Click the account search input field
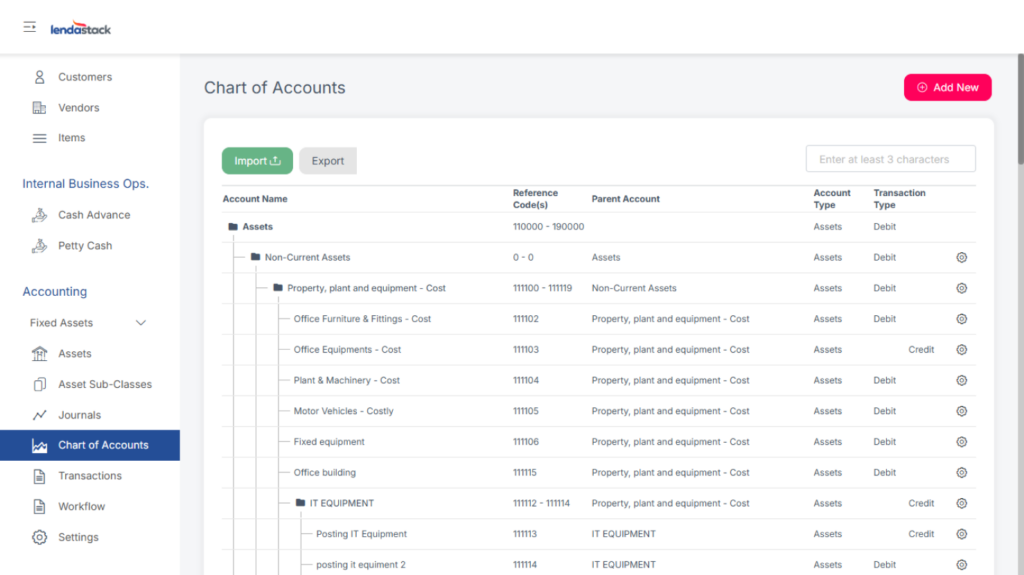The height and width of the screenshot is (575, 1024). click(x=890, y=159)
